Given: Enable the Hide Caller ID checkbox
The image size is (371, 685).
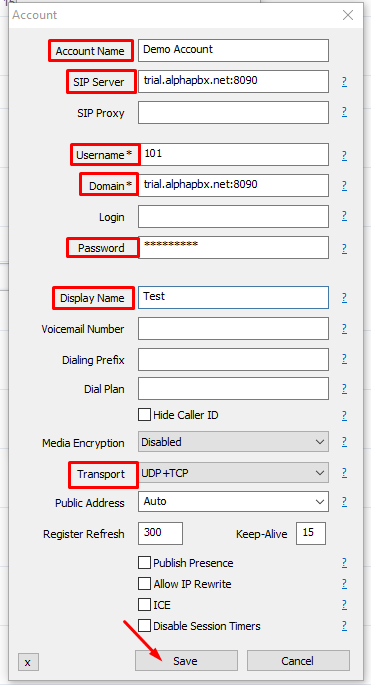Looking at the screenshot, I should [144, 415].
